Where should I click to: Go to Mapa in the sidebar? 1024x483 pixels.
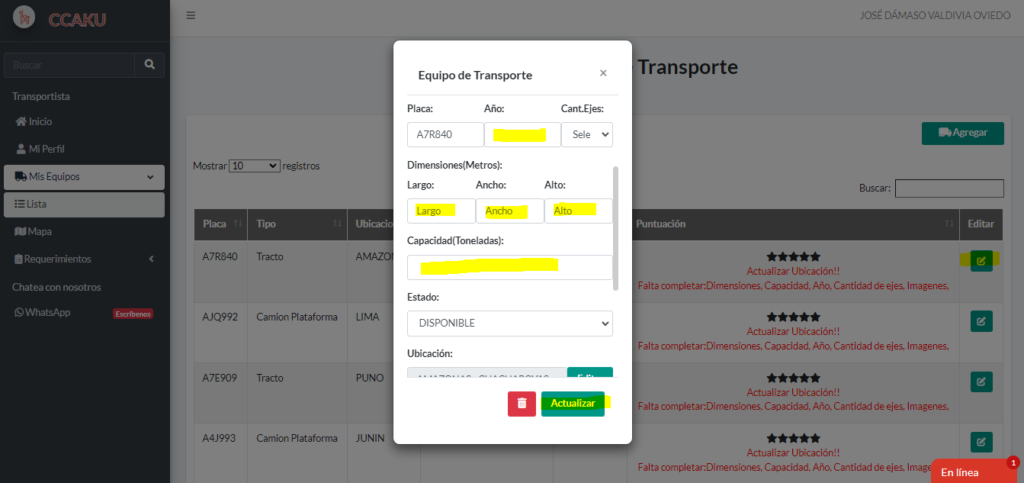pos(39,232)
